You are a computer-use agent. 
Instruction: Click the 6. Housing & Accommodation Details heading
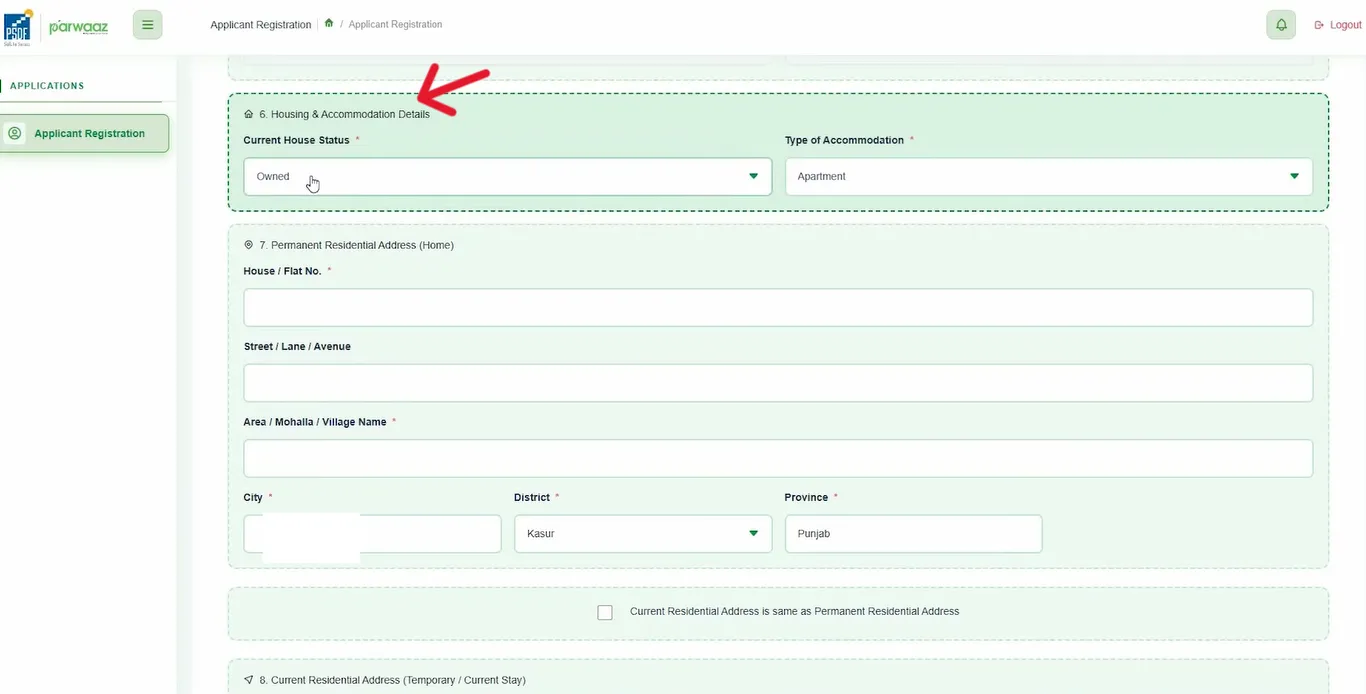344,114
